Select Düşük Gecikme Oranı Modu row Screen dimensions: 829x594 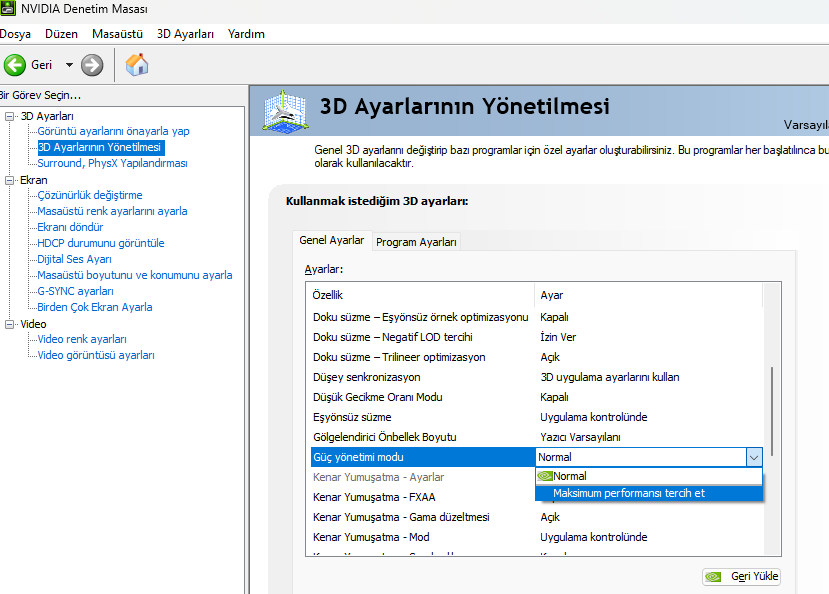coord(537,397)
